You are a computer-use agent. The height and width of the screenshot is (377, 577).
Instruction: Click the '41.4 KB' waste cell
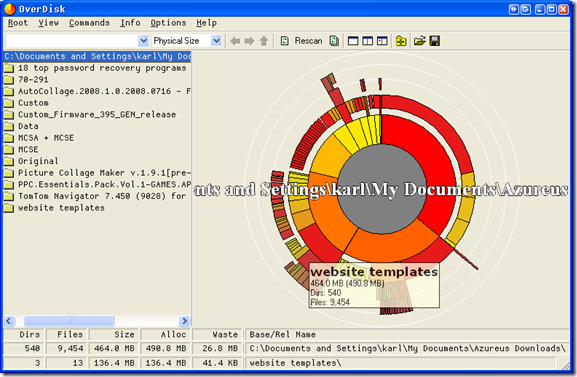[217, 363]
